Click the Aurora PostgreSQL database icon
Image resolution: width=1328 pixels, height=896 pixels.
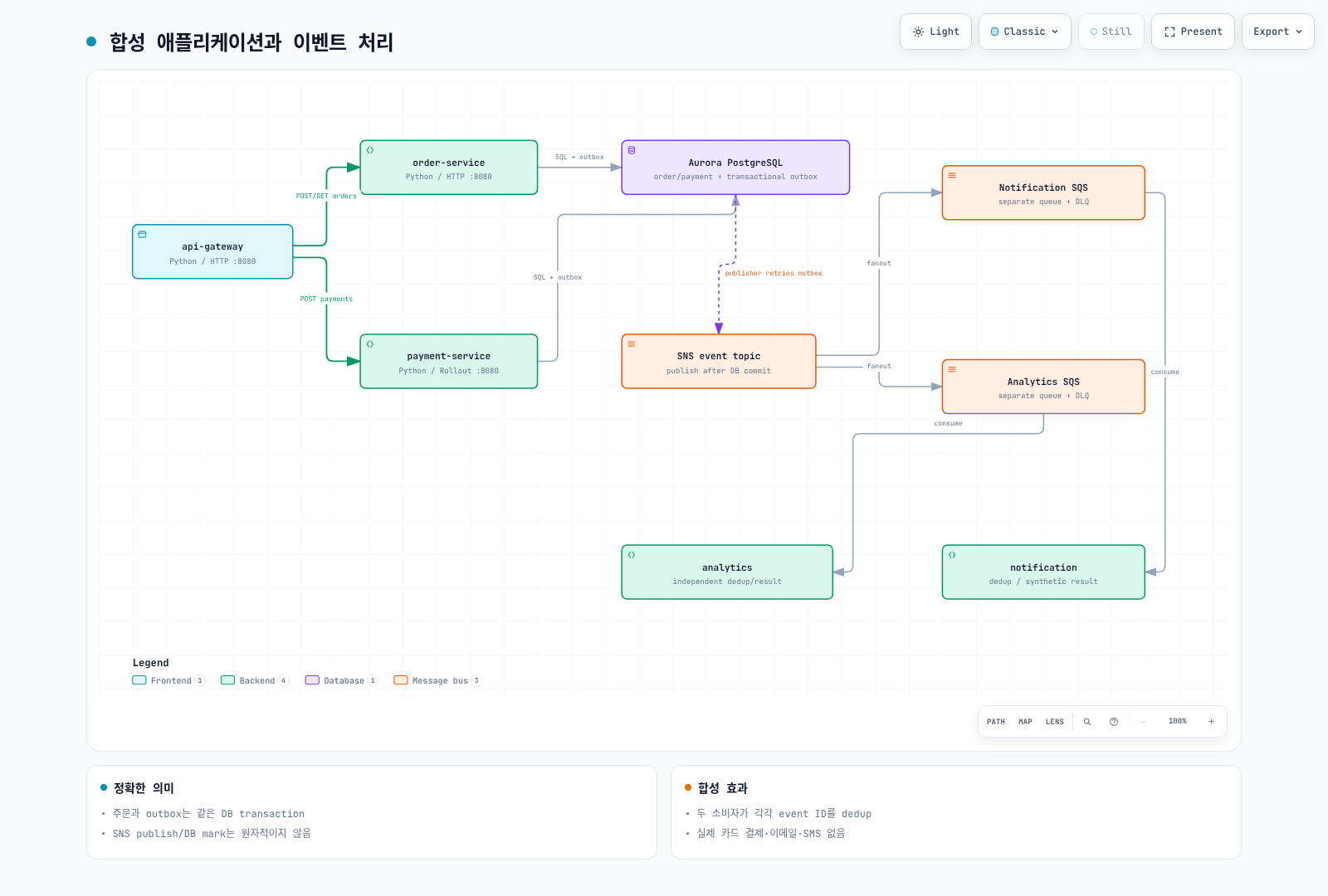point(632,150)
